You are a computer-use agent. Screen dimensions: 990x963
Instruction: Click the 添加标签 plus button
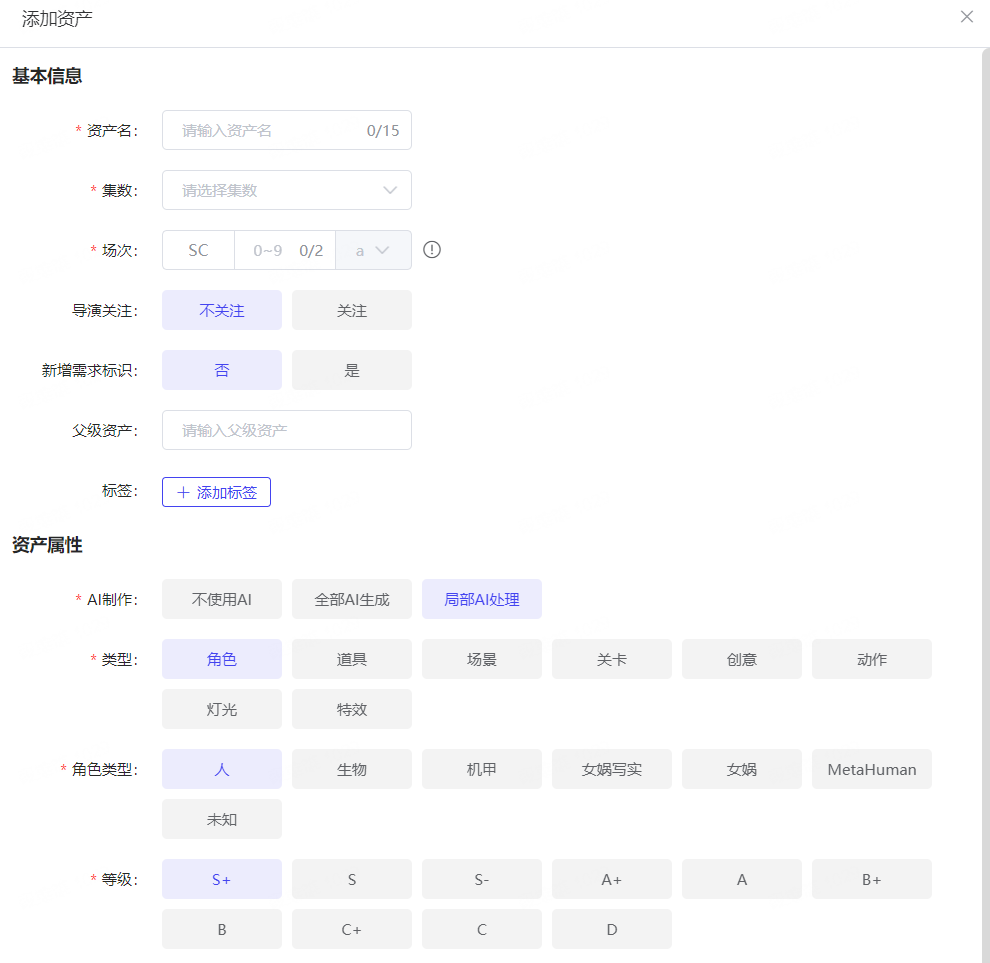(x=216, y=492)
